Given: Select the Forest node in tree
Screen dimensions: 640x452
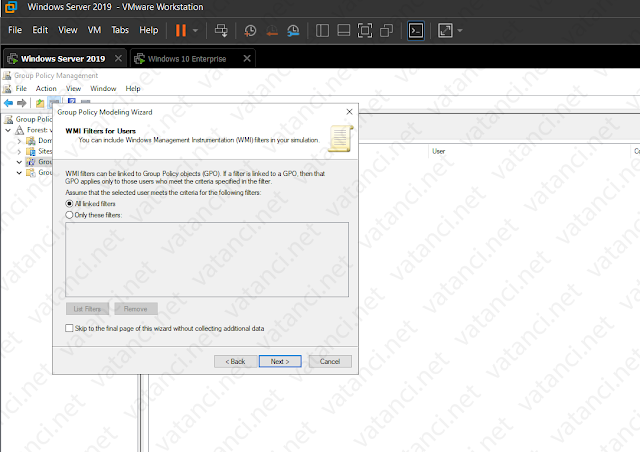Looking at the screenshot, I should point(40,130).
